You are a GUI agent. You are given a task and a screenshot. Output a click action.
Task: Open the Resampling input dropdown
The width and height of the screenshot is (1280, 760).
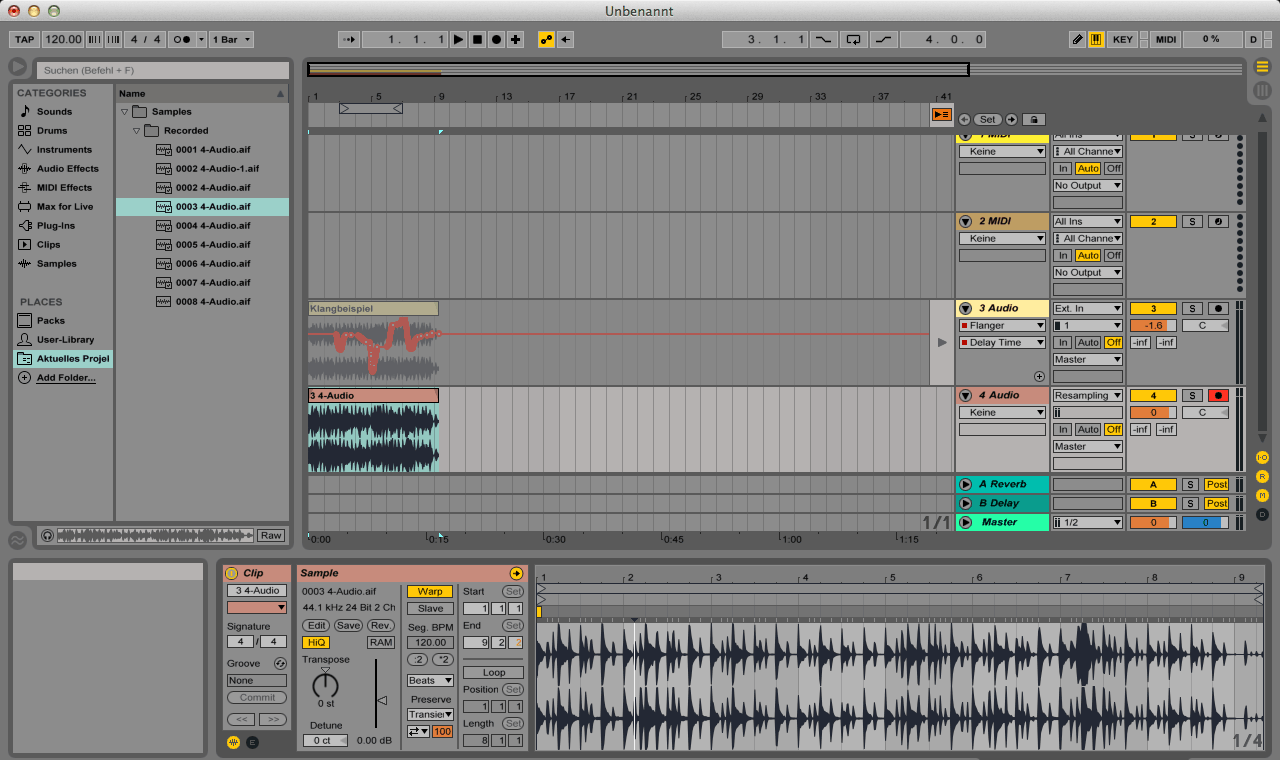(x=1087, y=396)
